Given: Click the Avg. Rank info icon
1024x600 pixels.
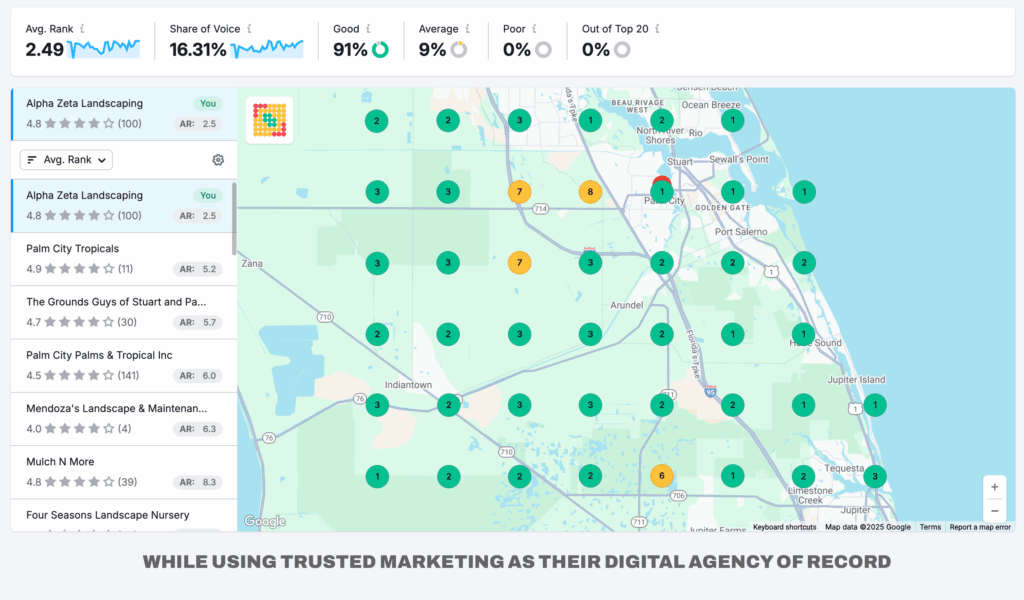Looking at the screenshot, I should tap(81, 29).
